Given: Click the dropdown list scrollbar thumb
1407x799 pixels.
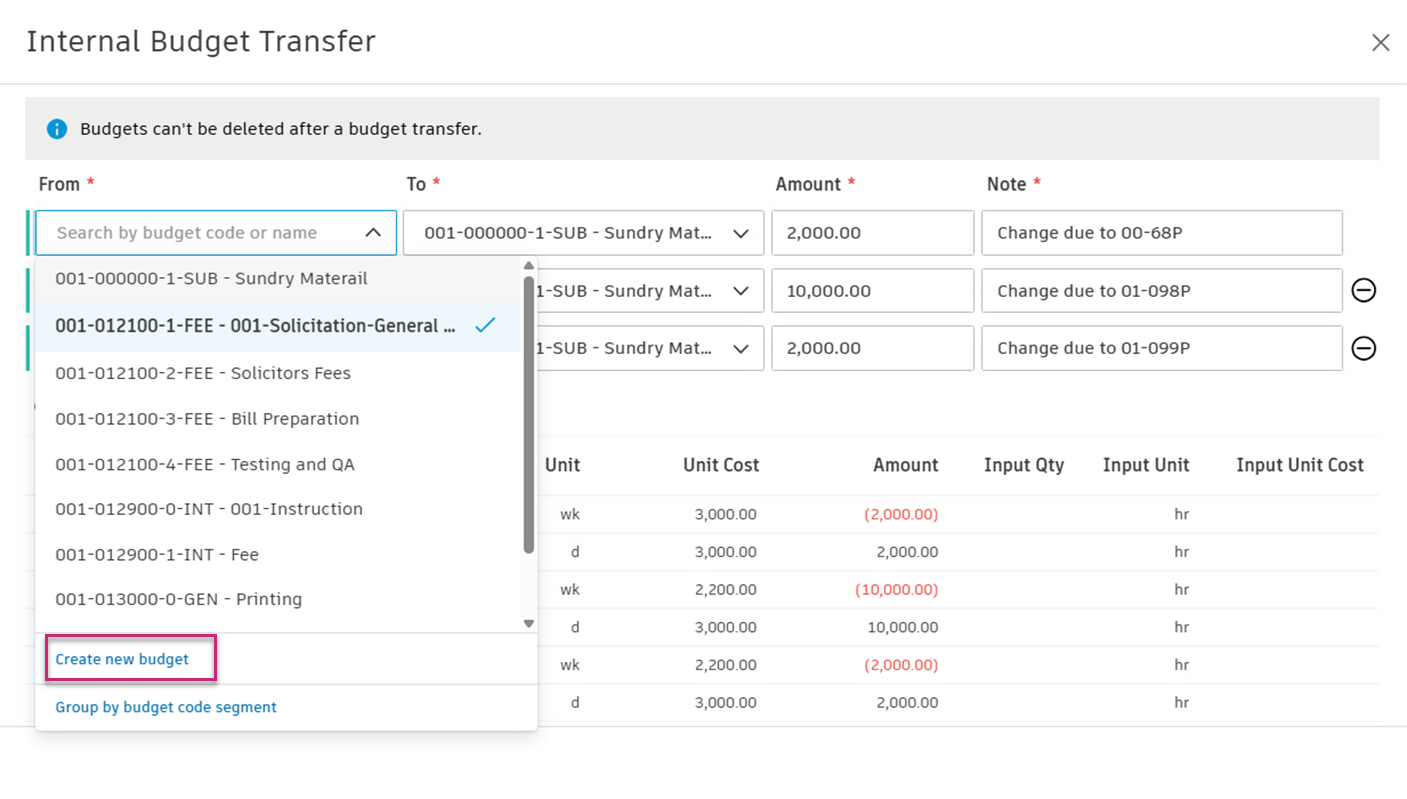Looking at the screenshot, I should [529, 414].
